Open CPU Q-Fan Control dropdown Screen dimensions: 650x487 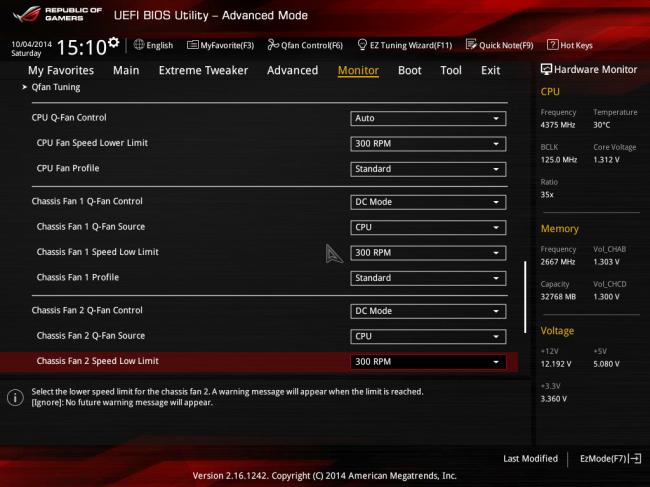point(428,119)
